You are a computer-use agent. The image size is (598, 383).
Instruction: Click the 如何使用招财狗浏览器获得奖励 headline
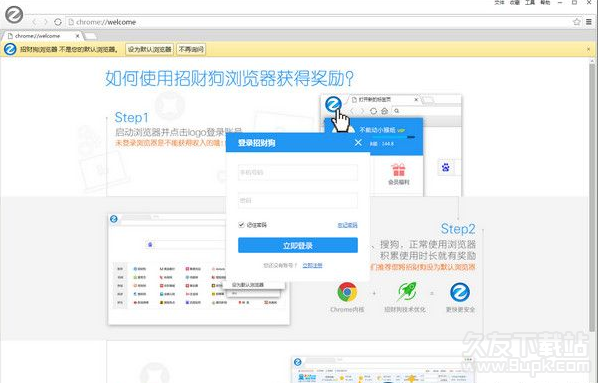pos(230,79)
